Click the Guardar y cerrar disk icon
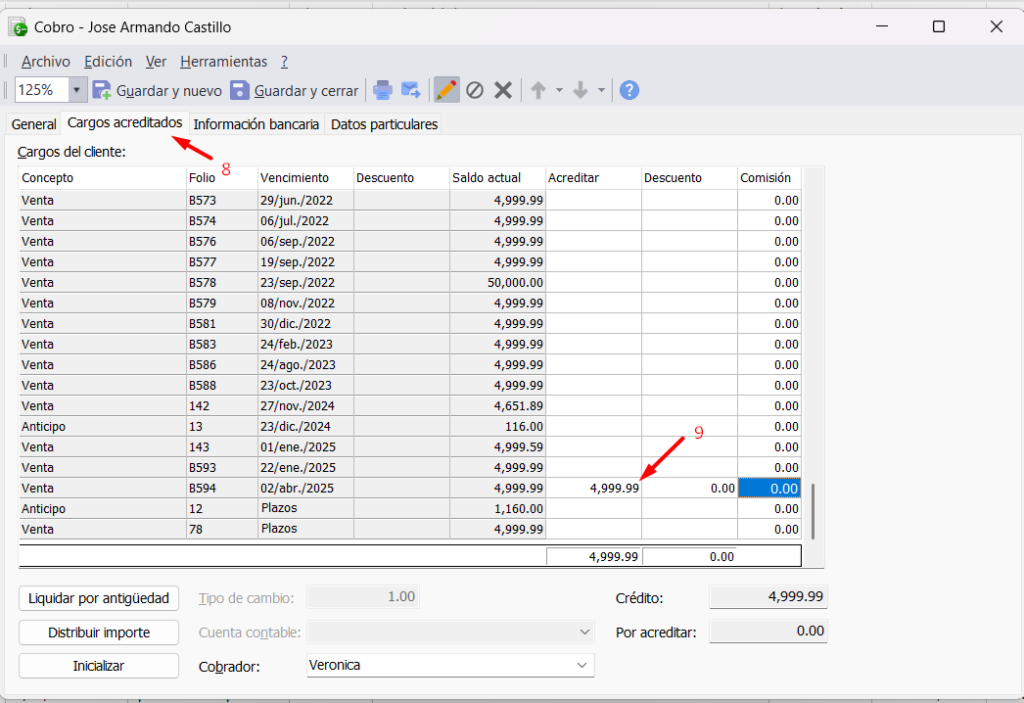Viewport: 1024px width, 703px height. 240,91
